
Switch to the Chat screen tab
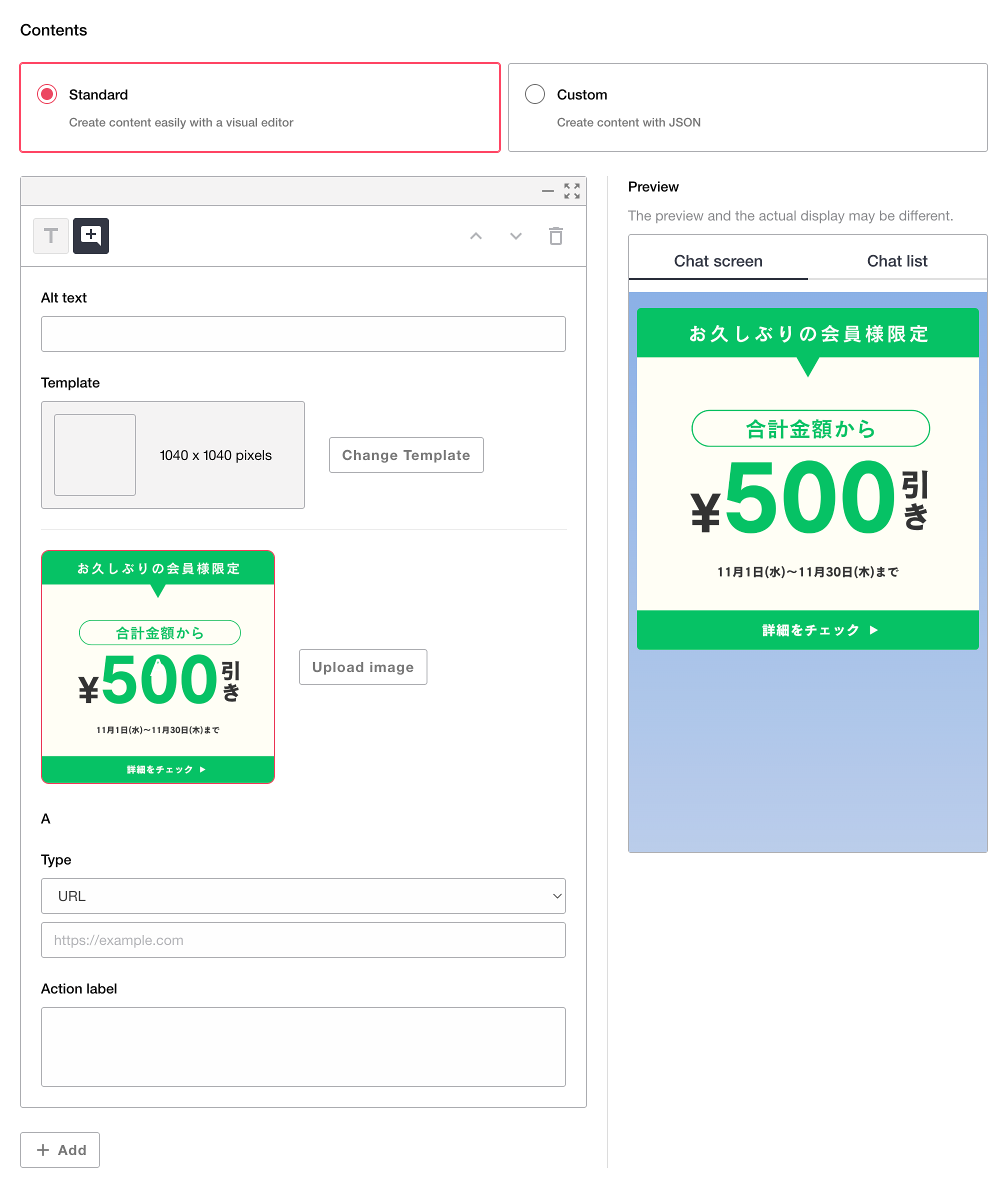(717, 261)
